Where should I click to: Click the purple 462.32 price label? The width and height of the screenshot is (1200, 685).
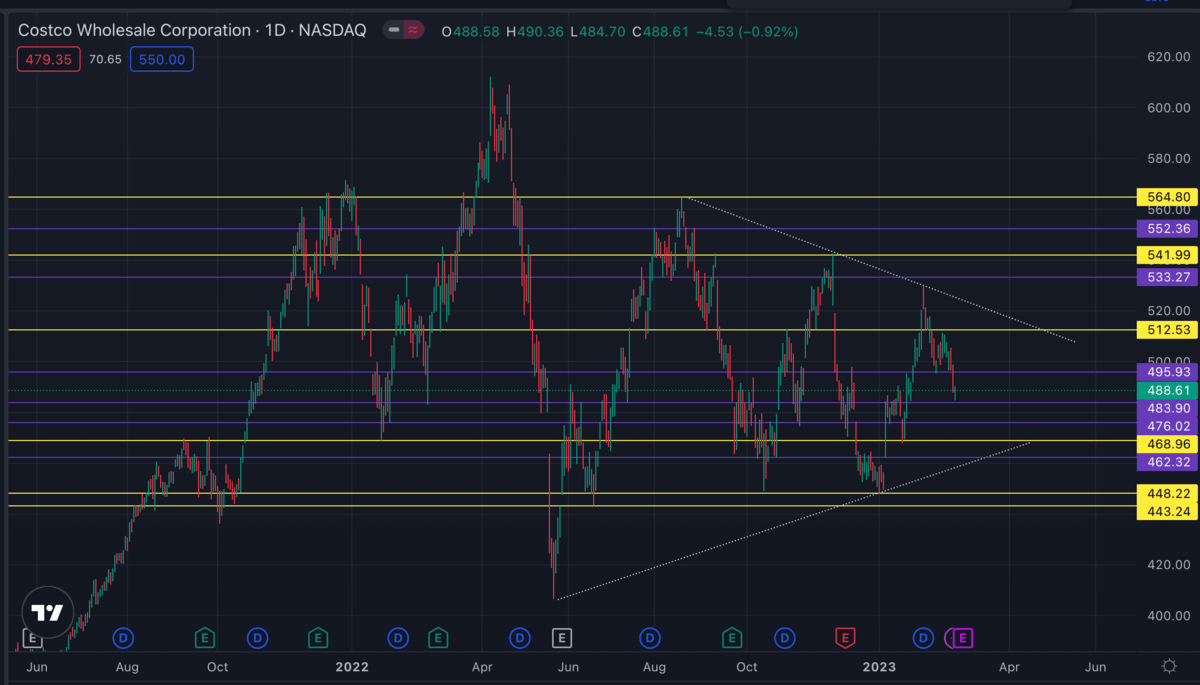[1167, 462]
